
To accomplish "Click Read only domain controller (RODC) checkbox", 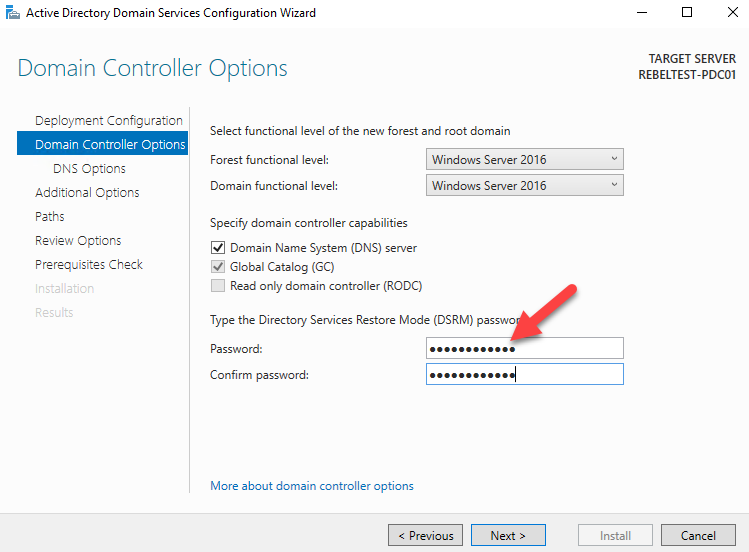I will (x=218, y=286).
